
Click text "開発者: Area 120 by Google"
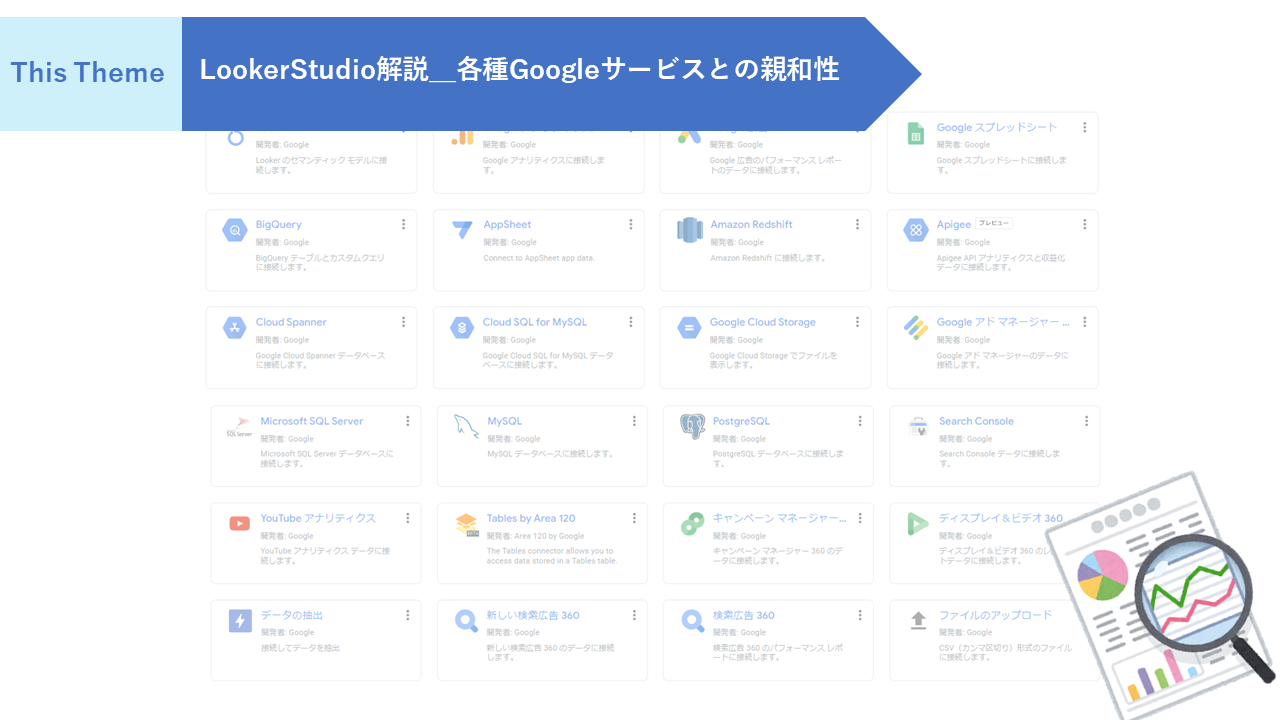(536, 536)
